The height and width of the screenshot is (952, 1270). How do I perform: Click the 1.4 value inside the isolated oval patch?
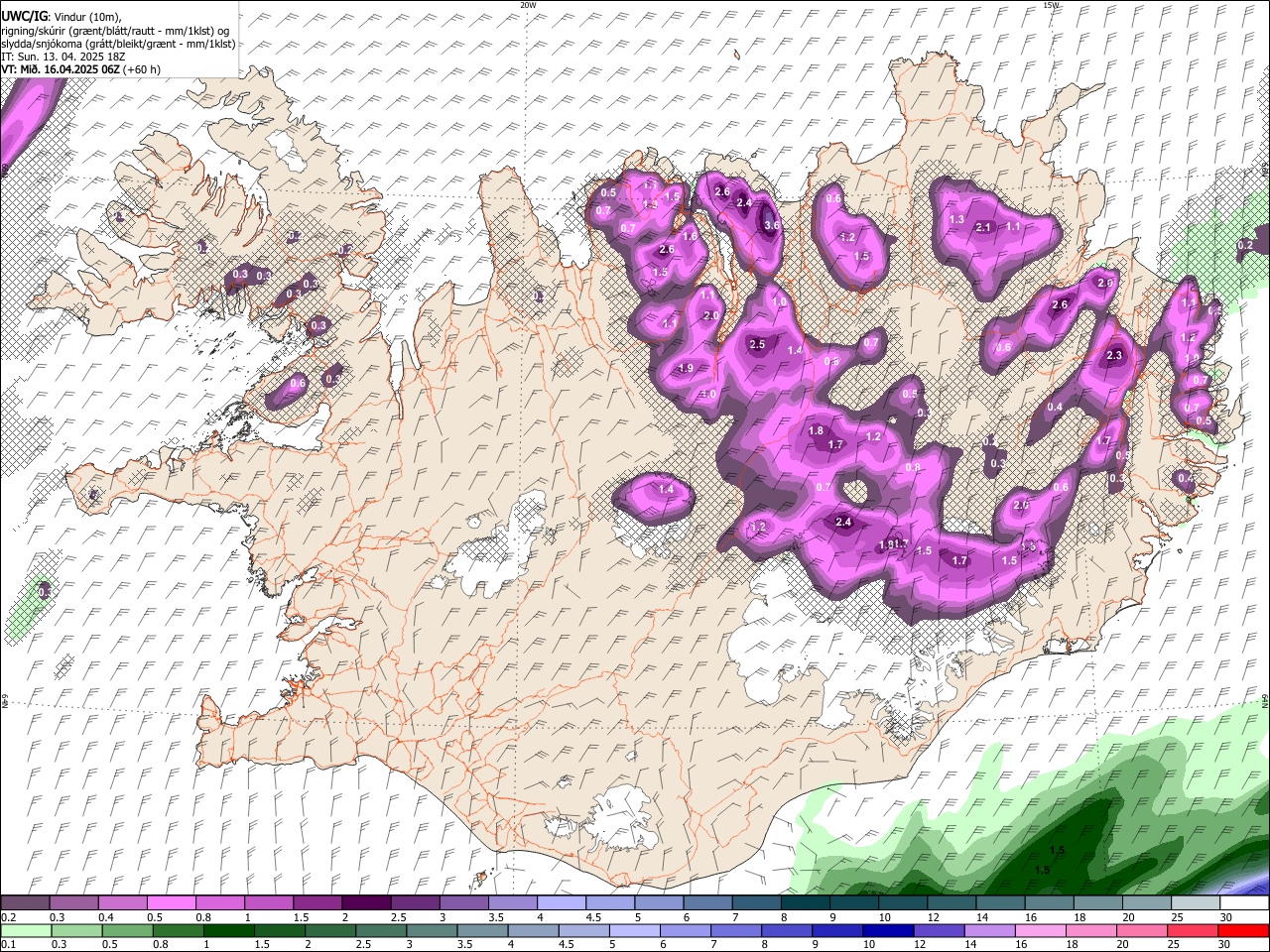coord(666,489)
